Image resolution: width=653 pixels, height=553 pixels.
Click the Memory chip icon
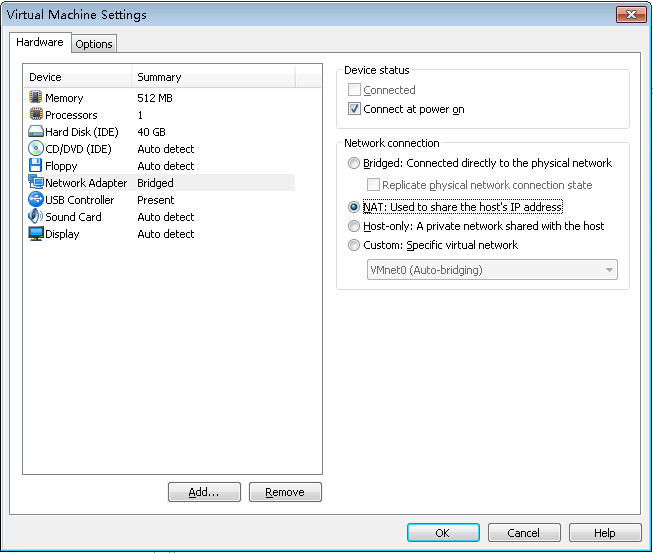(36, 97)
